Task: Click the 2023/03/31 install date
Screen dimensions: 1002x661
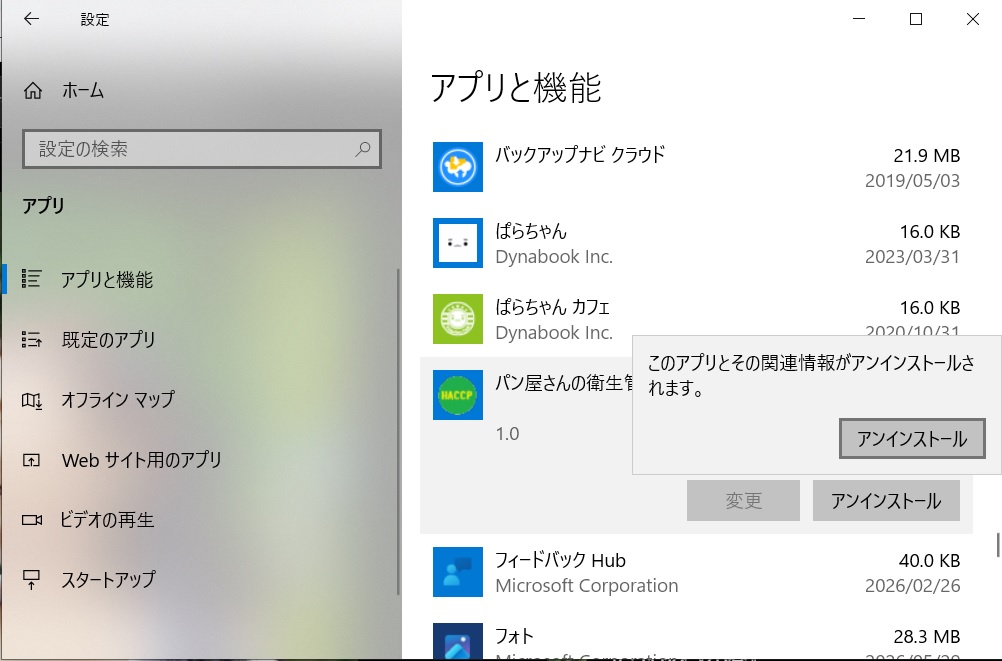Action: [x=912, y=256]
